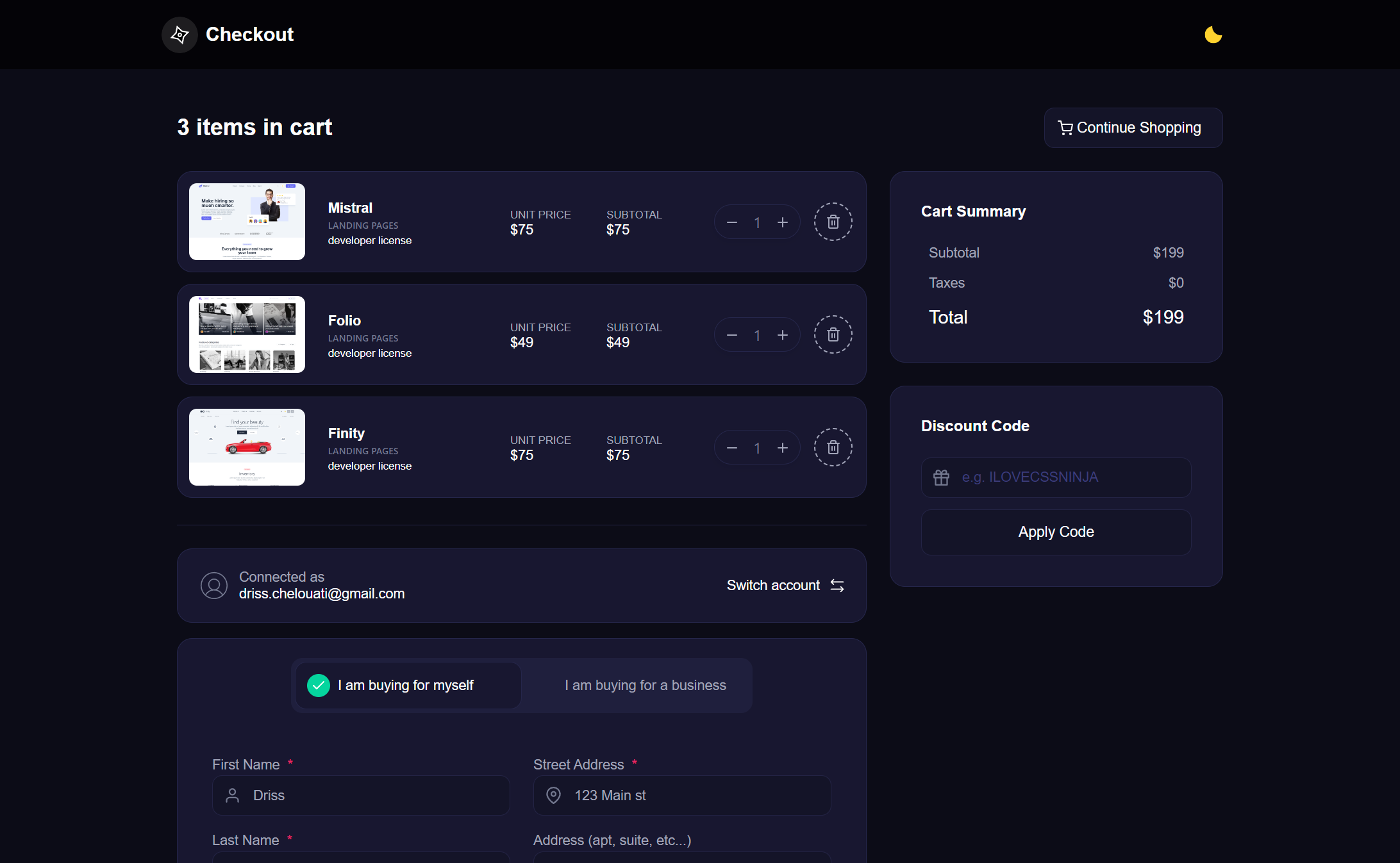Click the person icon in First Name field
This screenshot has height=863, width=1400.
click(x=233, y=795)
